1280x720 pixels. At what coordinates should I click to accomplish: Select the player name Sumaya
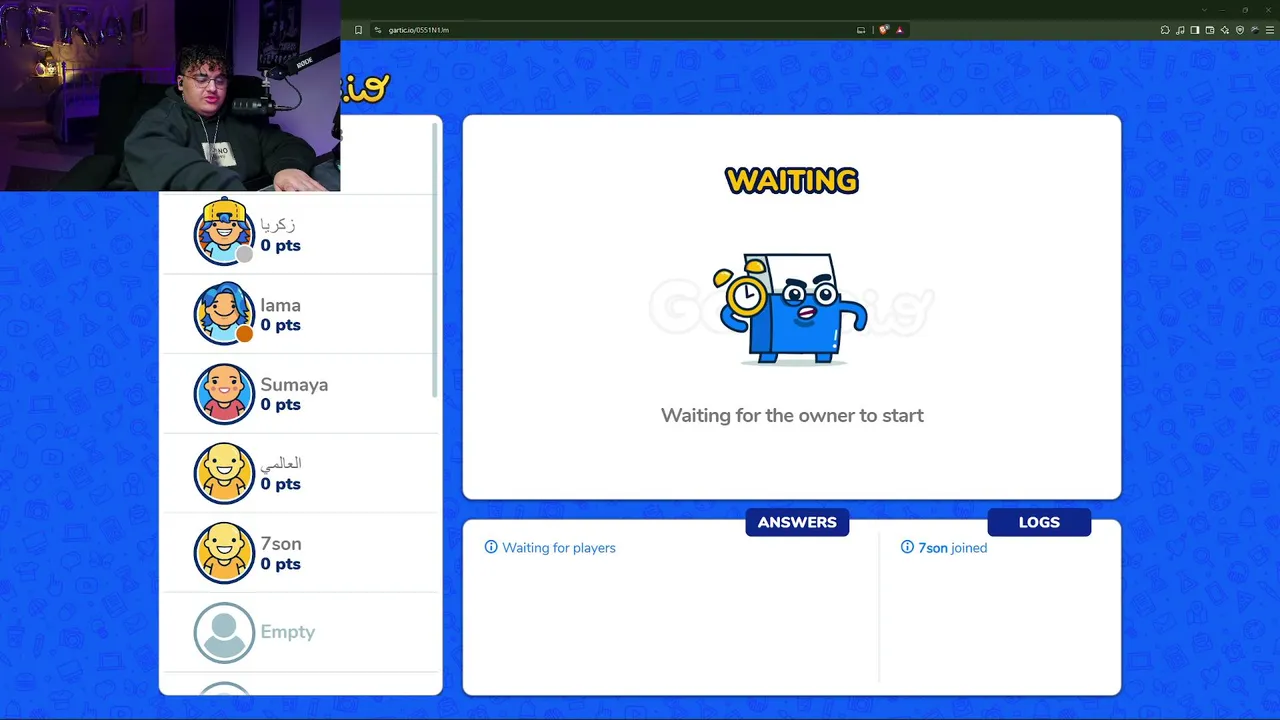point(294,385)
